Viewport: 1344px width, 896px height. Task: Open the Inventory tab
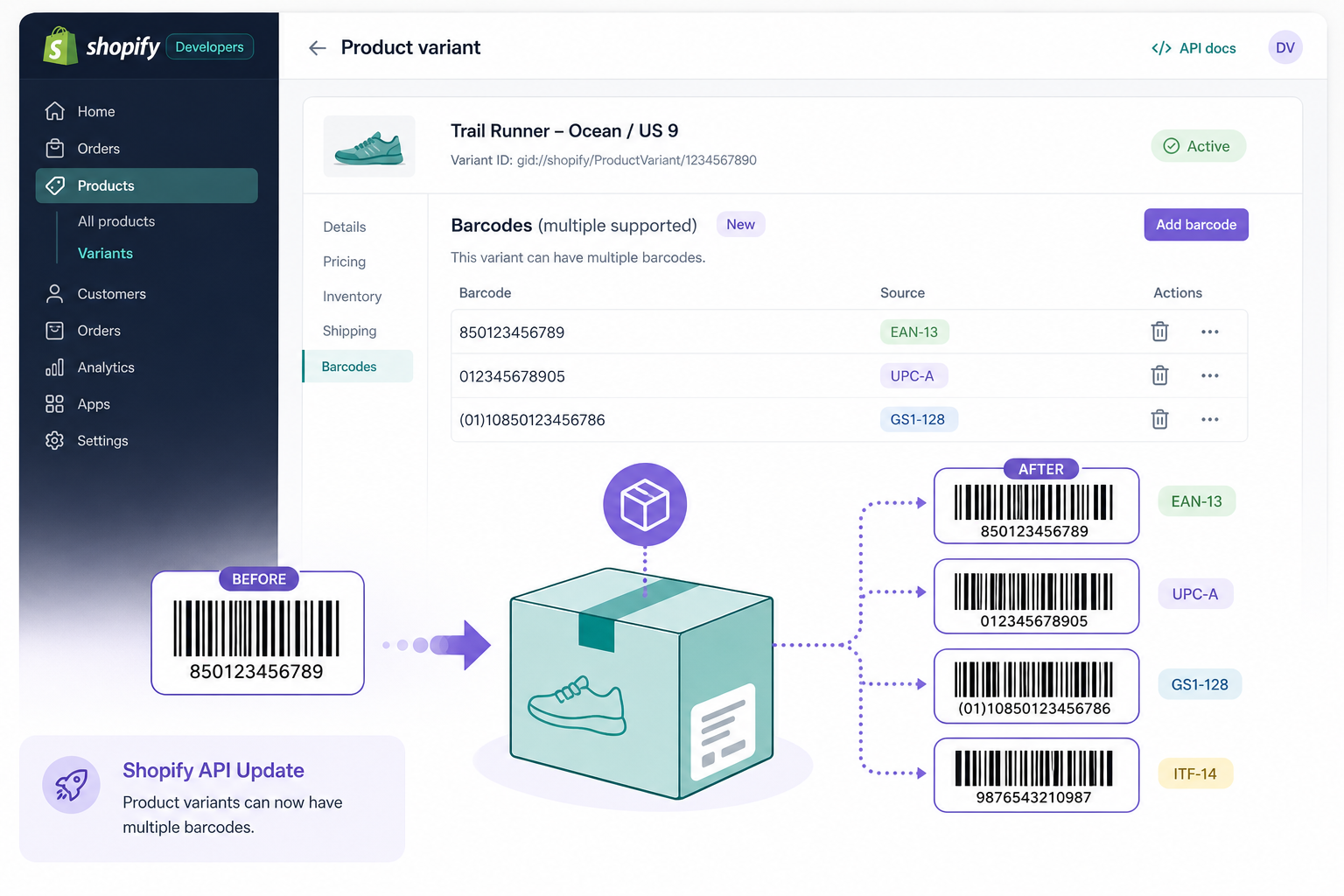point(352,297)
